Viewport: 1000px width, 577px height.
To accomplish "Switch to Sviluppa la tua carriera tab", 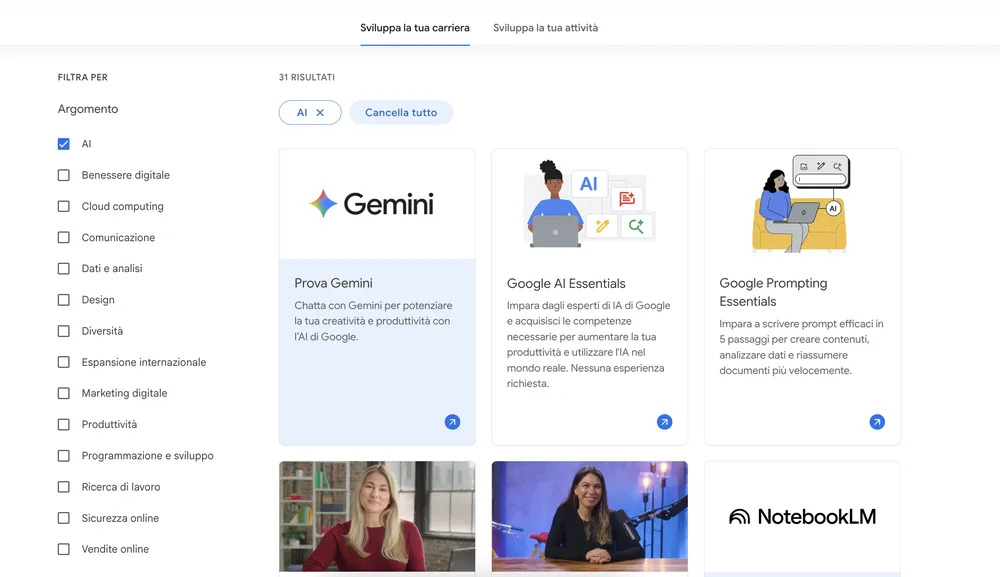I will (415, 28).
